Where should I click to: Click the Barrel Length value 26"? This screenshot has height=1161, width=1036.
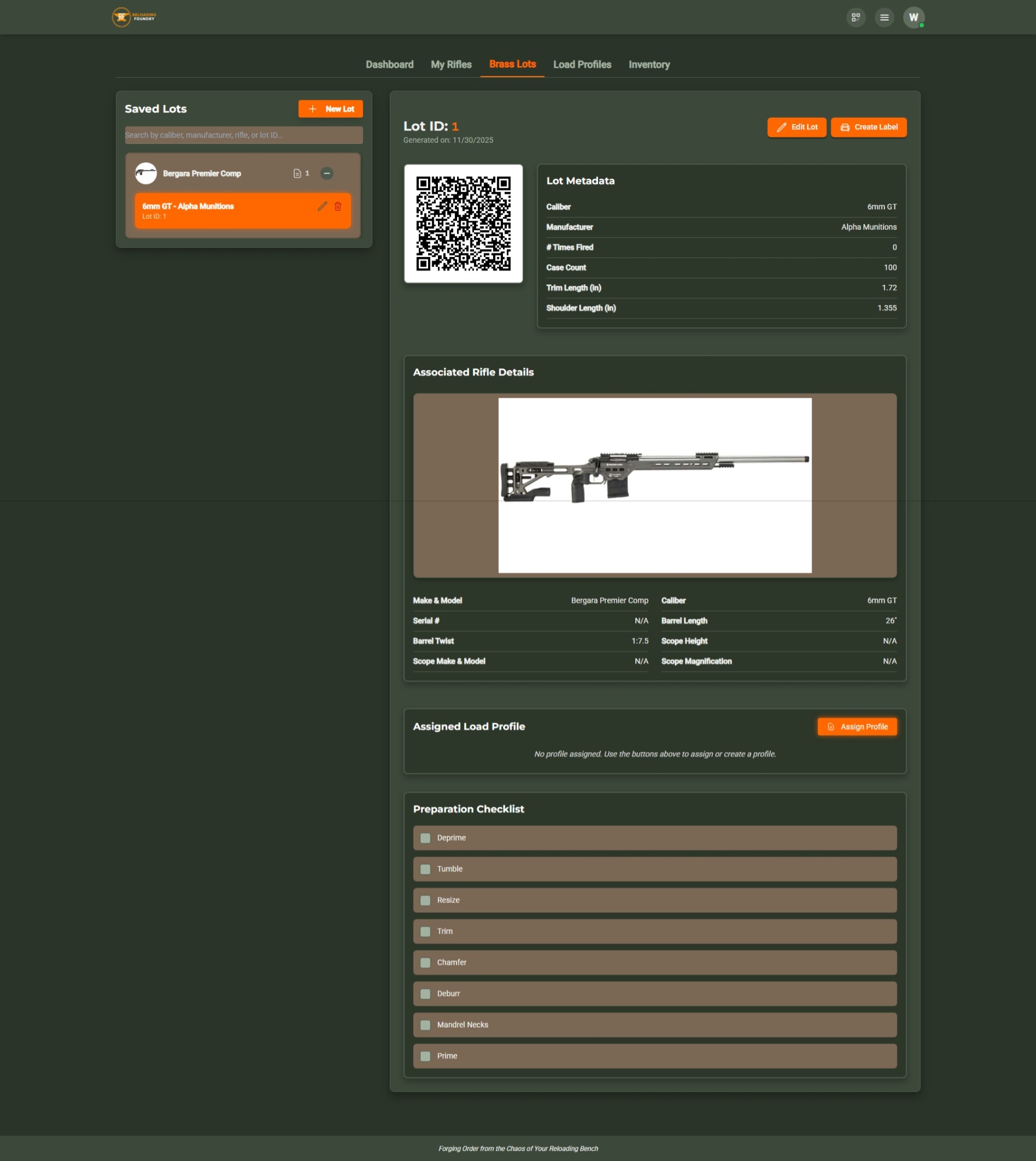tap(891, 621)
